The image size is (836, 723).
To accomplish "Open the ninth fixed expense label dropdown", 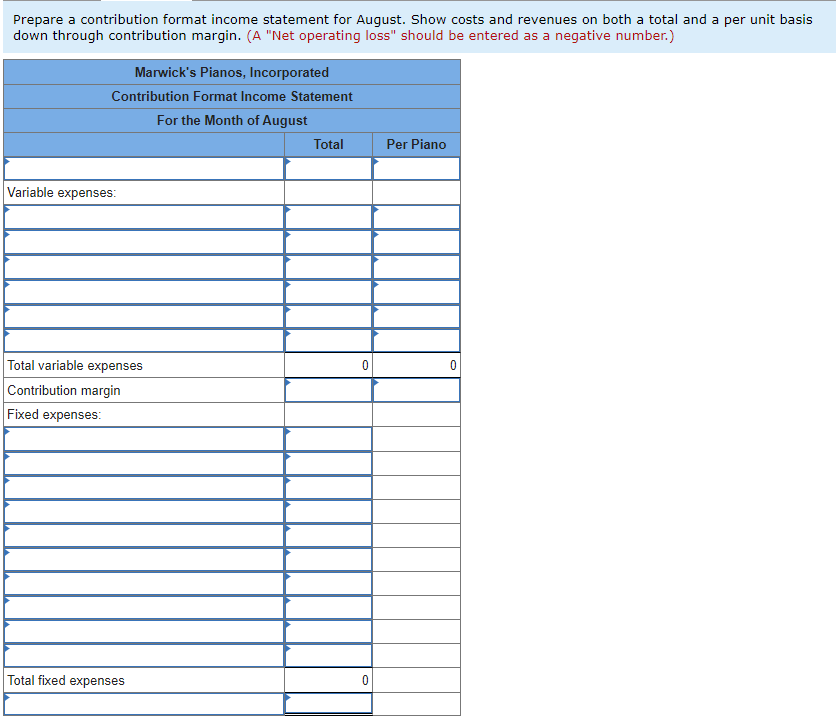I will pos(144,631).
